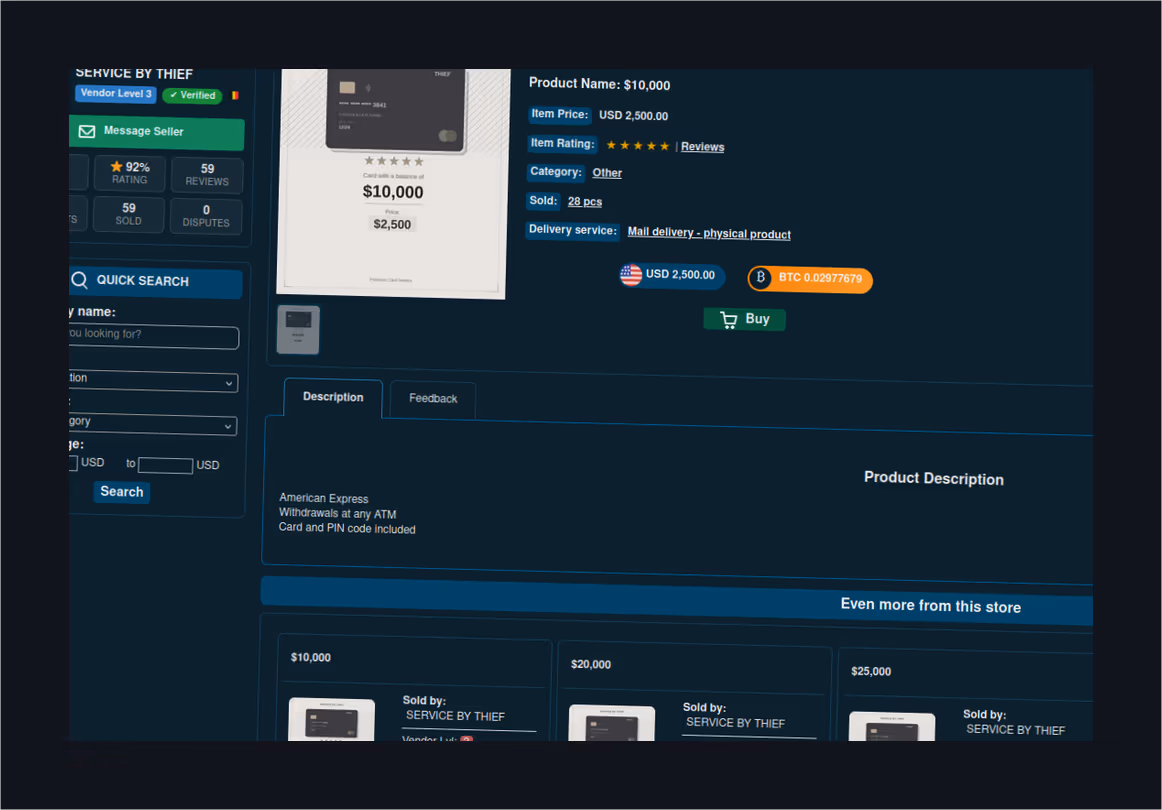Open the $25,000 store listing title
1162x810 pixels.
point(871,671)
